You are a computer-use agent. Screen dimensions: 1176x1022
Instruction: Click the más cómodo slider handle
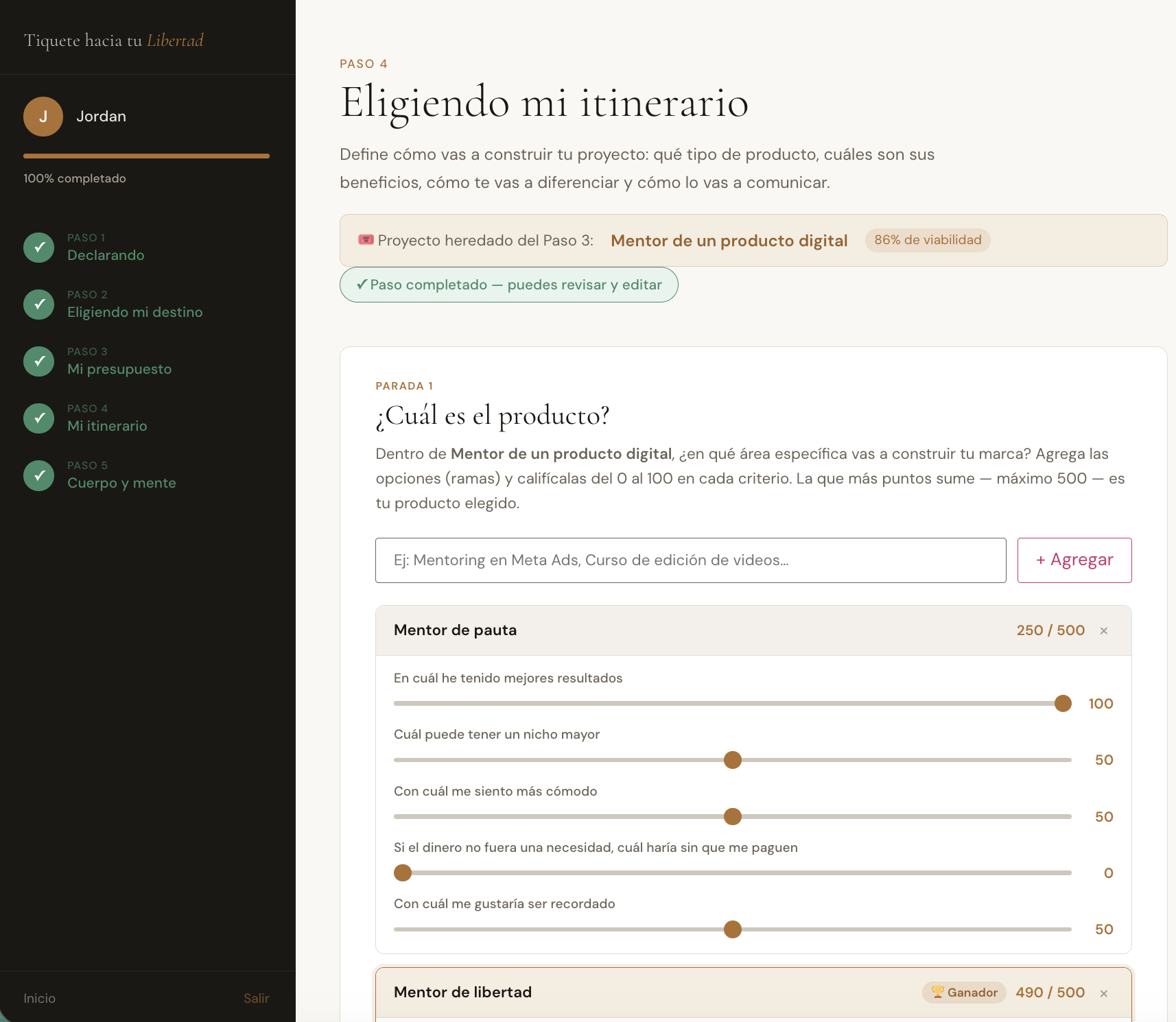(733, 817)
